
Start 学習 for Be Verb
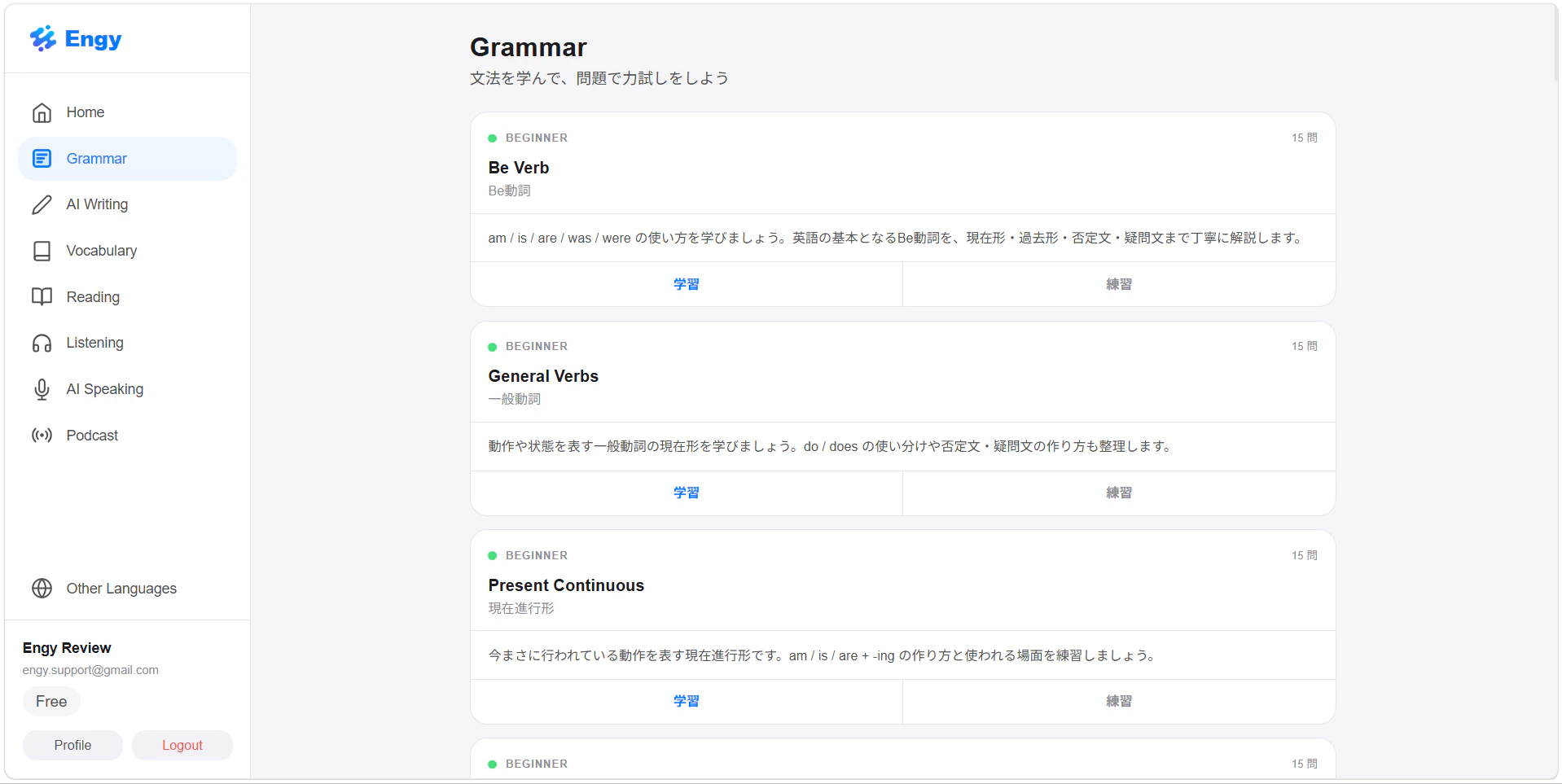687,284
